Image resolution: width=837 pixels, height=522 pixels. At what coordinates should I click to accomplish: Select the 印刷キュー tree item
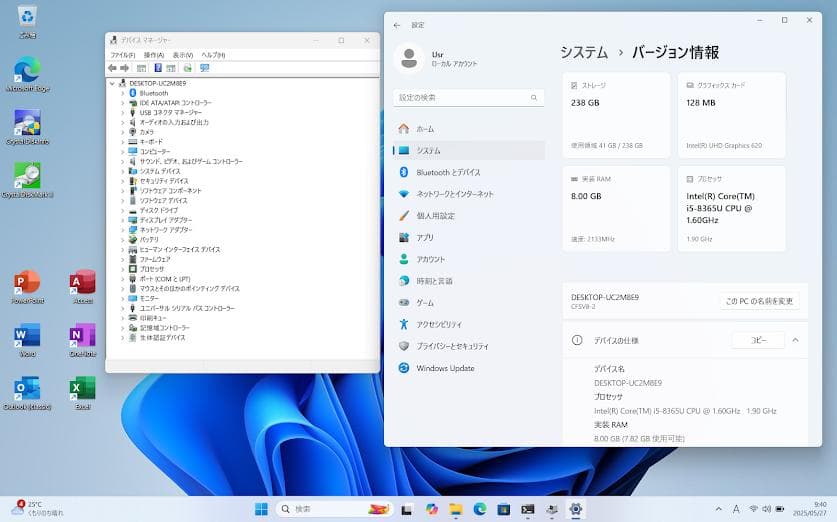tap(153, 318)
